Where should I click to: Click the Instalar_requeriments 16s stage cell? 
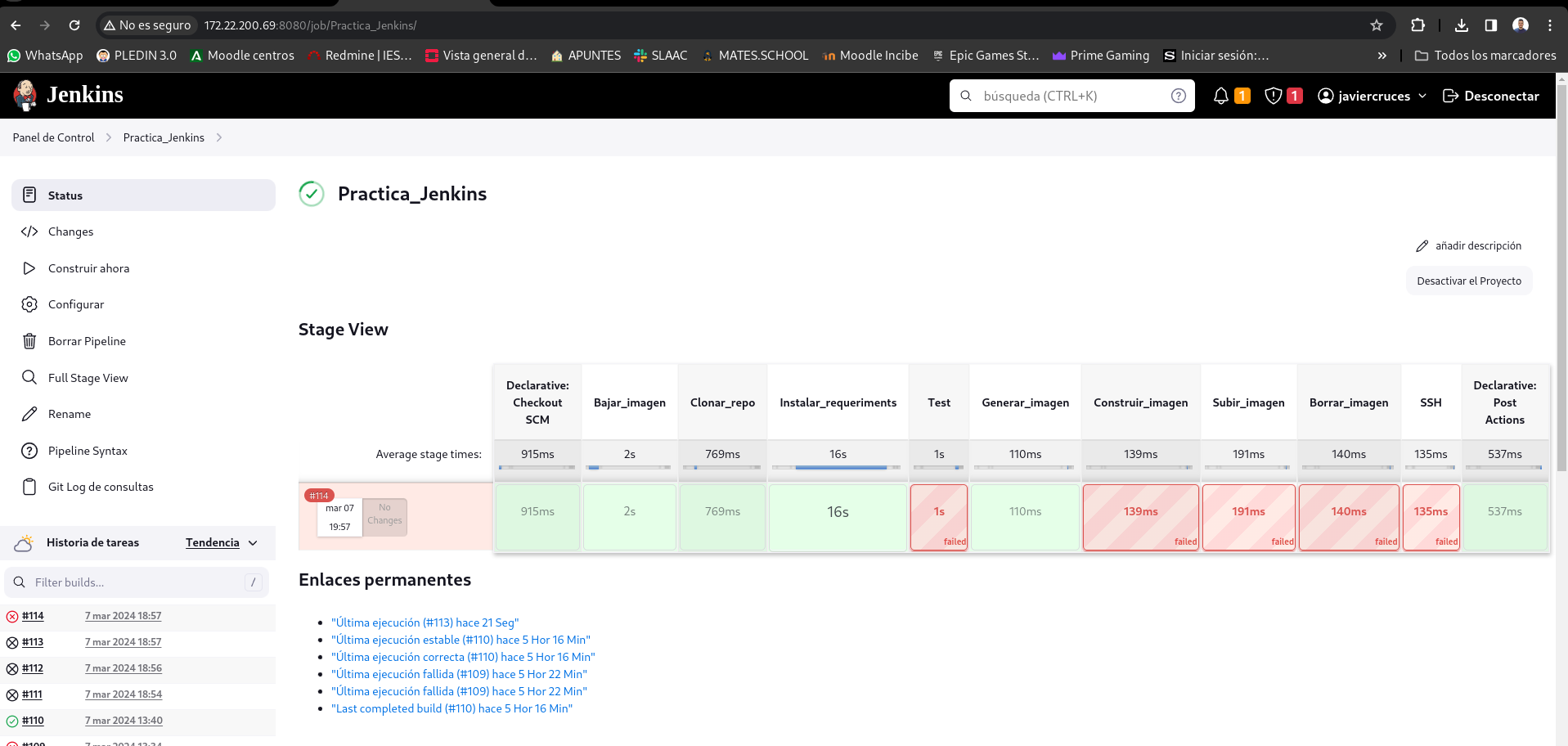point(838,517)
